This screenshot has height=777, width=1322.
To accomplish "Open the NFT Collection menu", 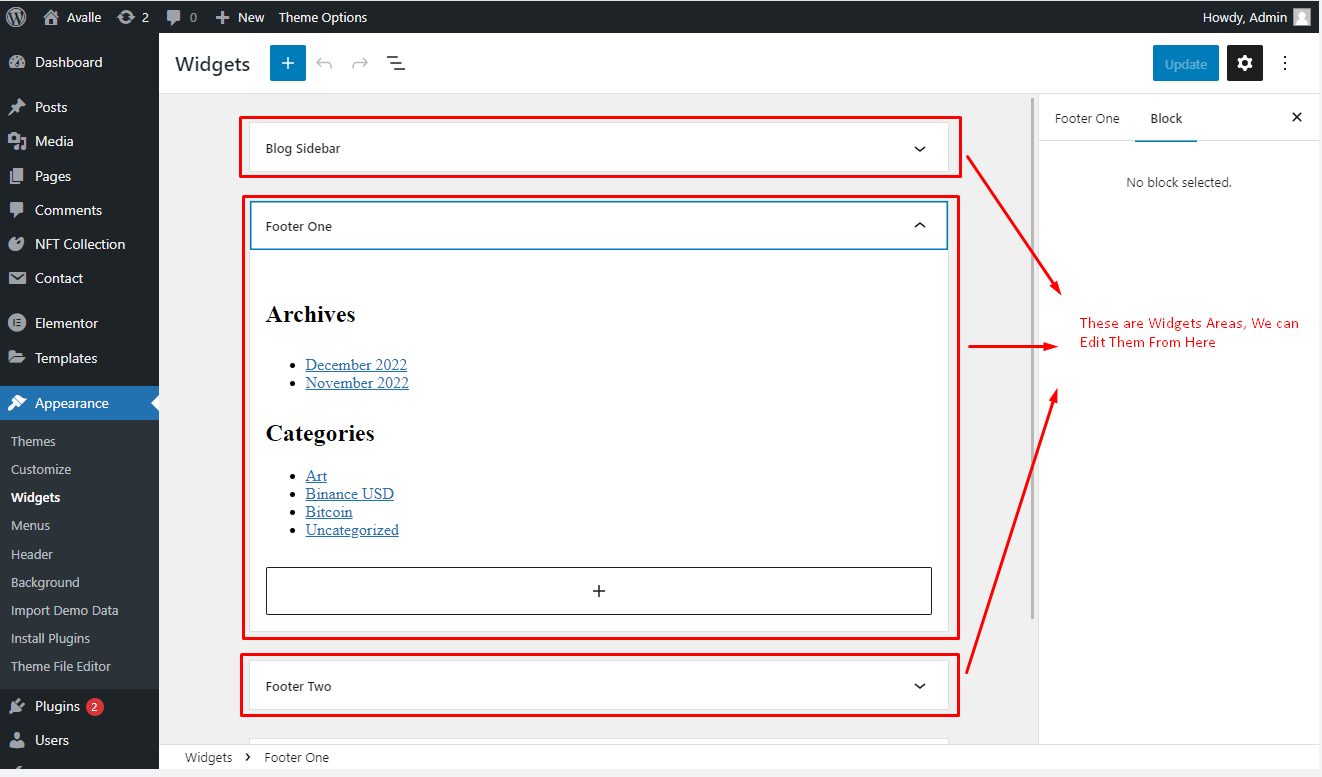I will coord(79,244).
